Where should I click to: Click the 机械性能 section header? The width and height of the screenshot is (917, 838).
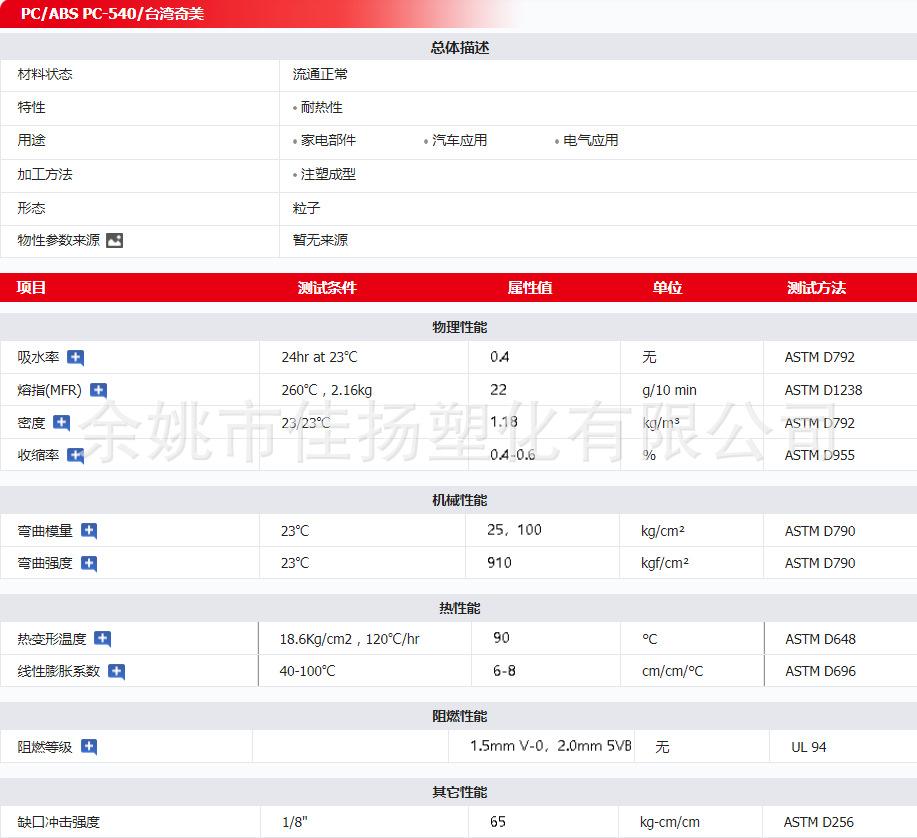coord(460,500)
